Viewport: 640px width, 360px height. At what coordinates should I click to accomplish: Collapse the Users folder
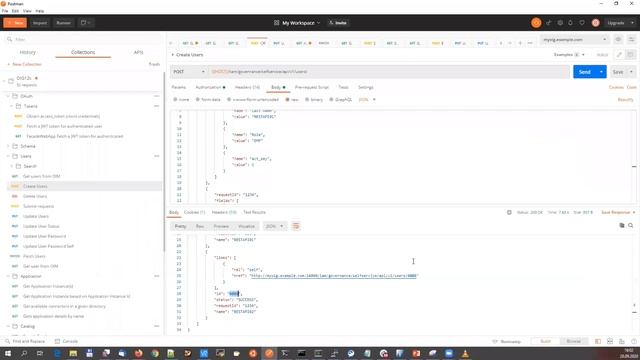pyautogui.click(x=8, y=156)
